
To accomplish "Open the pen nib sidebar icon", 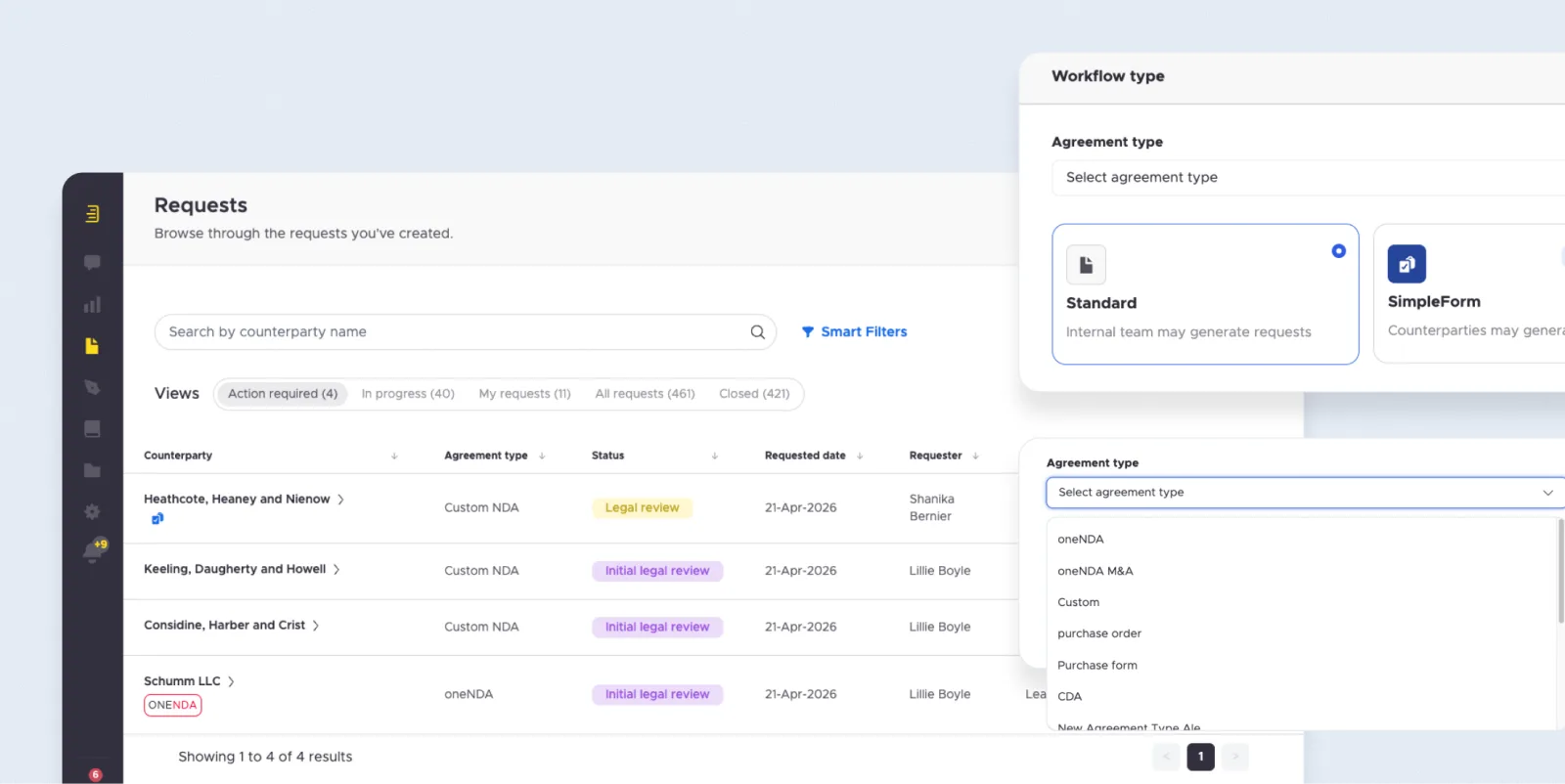I will [92, 387].
